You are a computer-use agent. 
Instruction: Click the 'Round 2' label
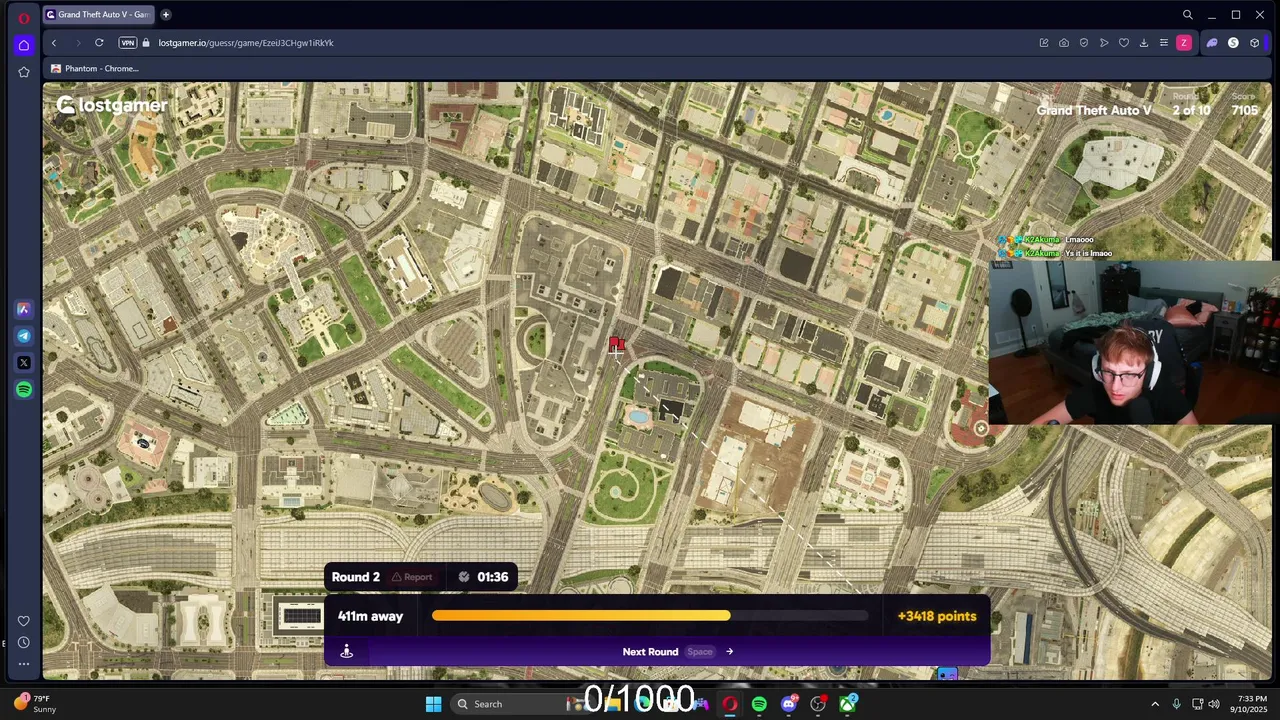pos(356,577)
